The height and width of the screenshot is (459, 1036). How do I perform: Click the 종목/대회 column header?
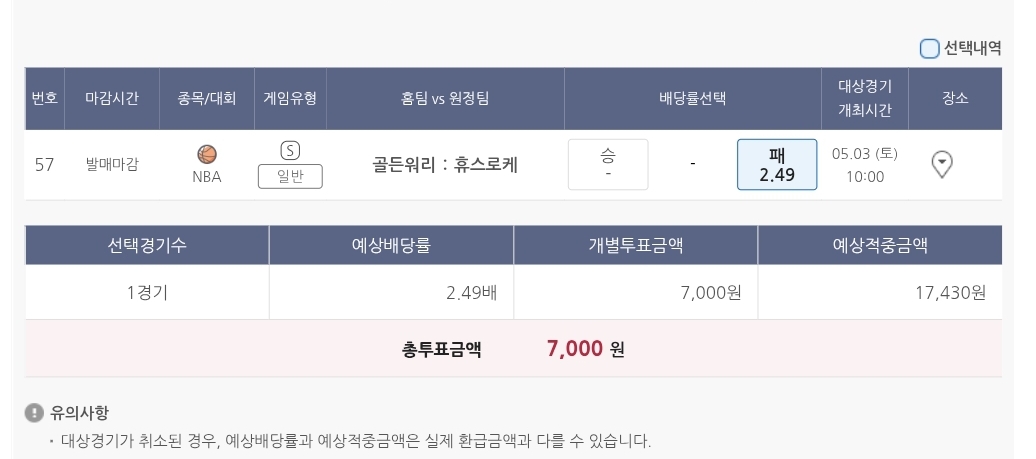[207, 98]
